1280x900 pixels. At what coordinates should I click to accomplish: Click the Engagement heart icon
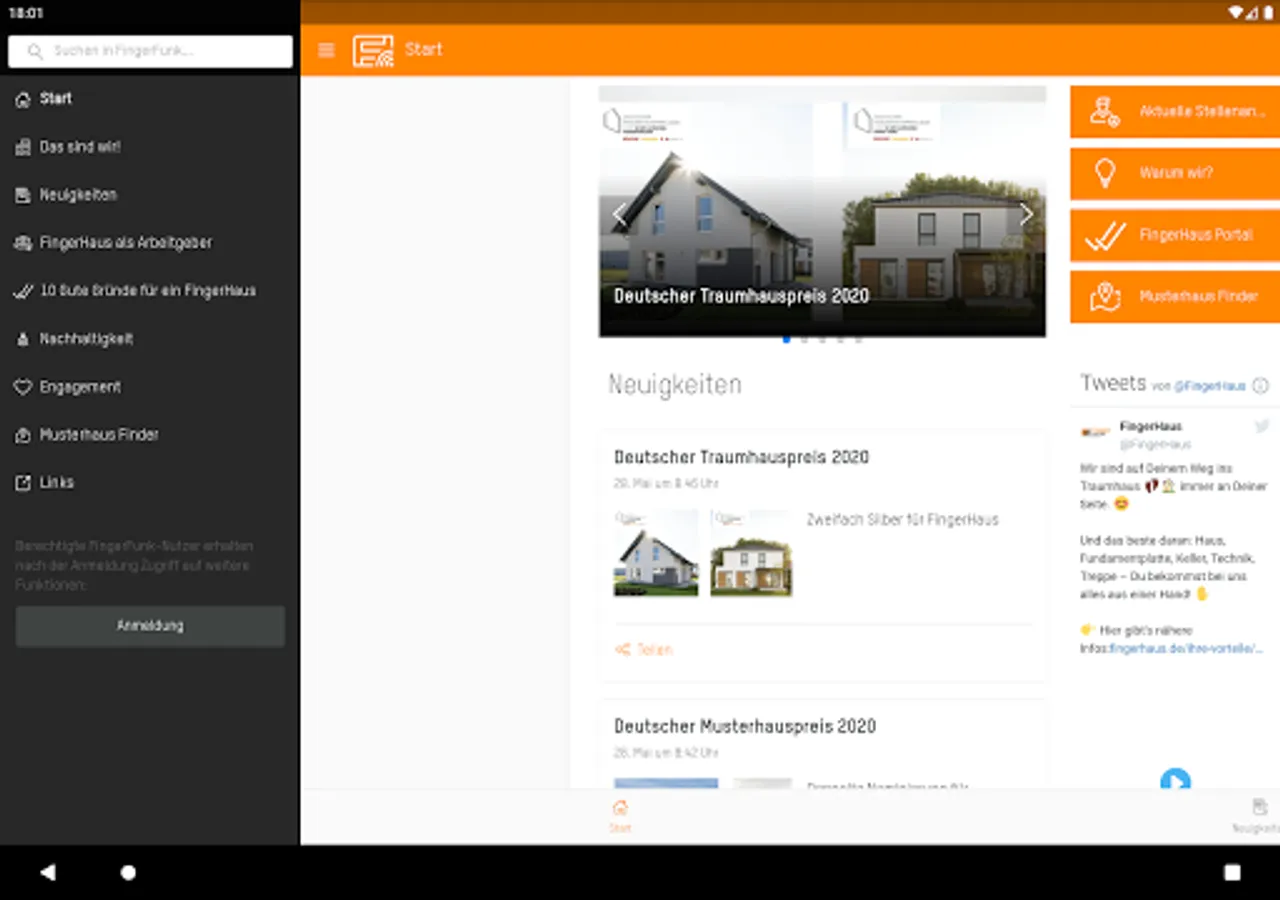pos(23,387)
